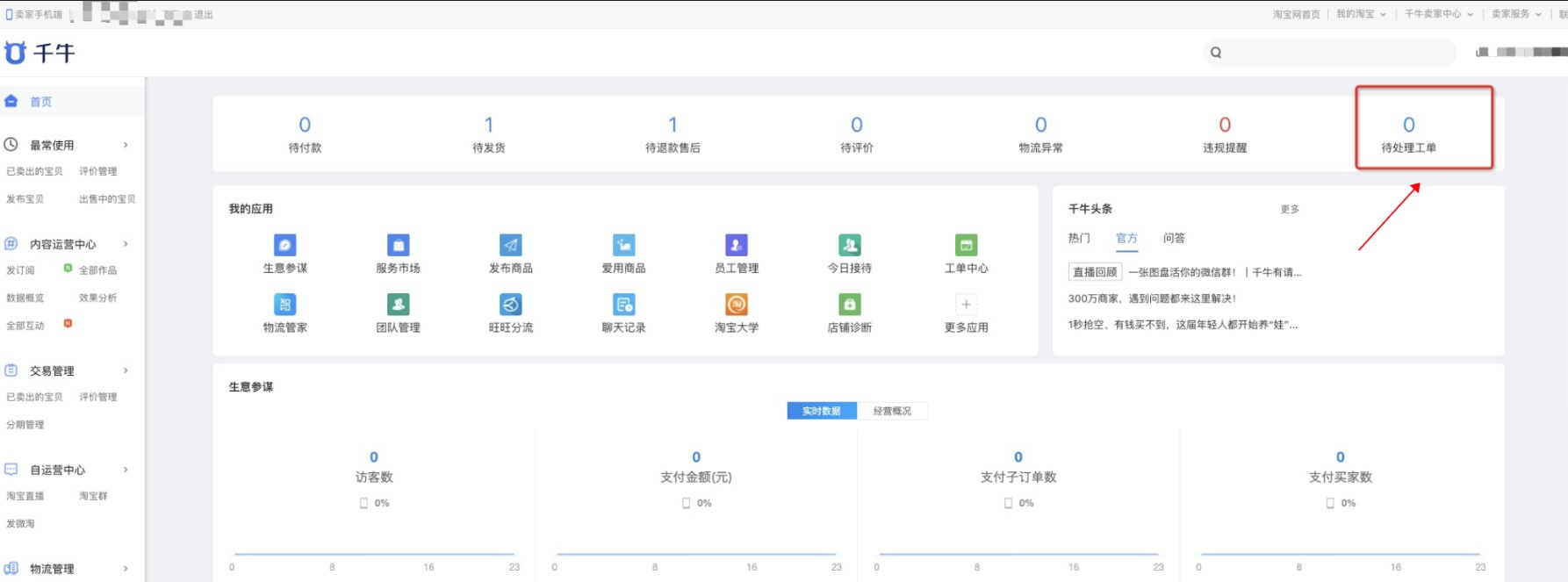Switch to the 官方 tab in 千牛头条

click(1126, 239)
